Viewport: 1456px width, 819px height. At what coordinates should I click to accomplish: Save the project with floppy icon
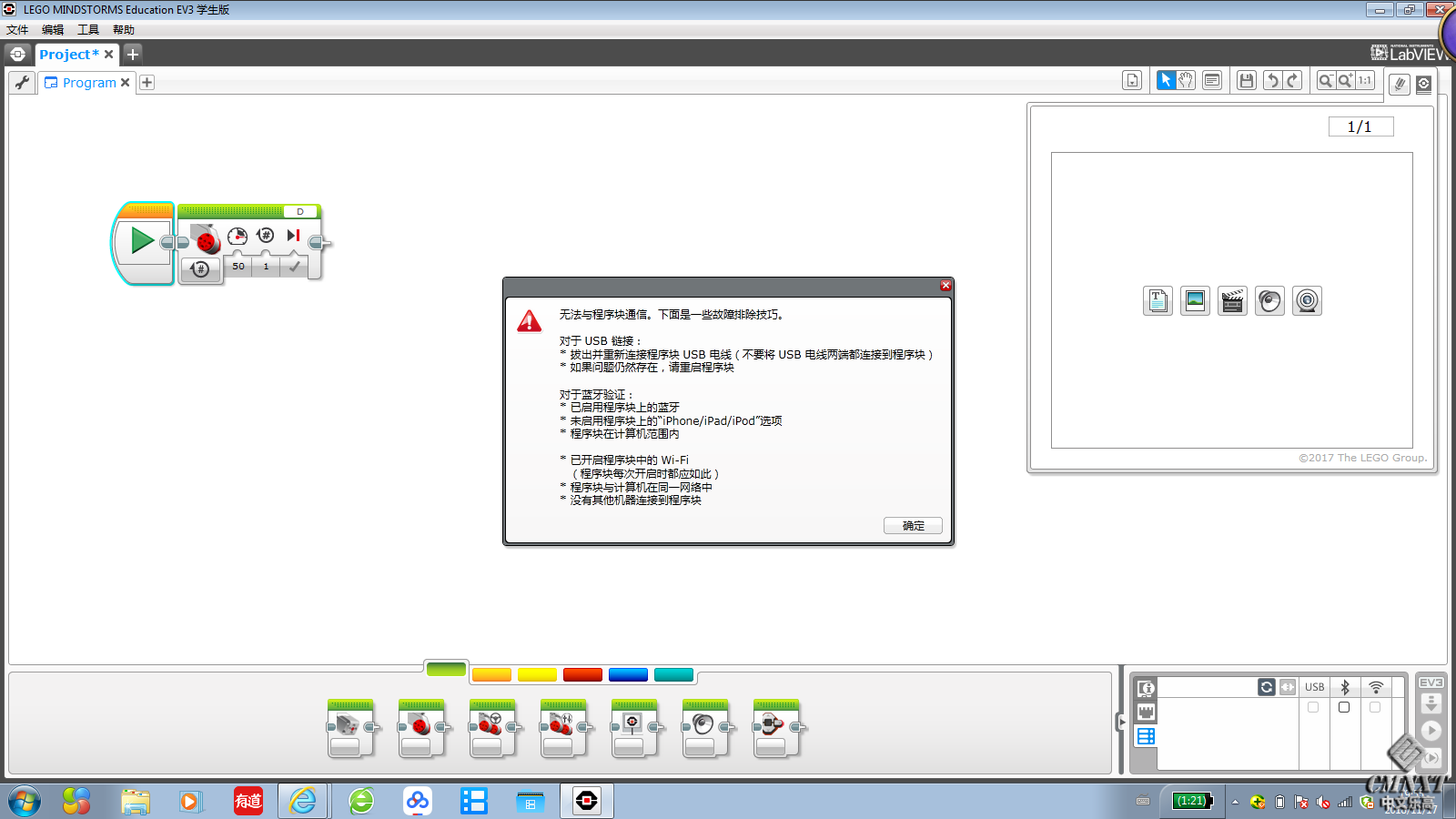coord(1247,80)
